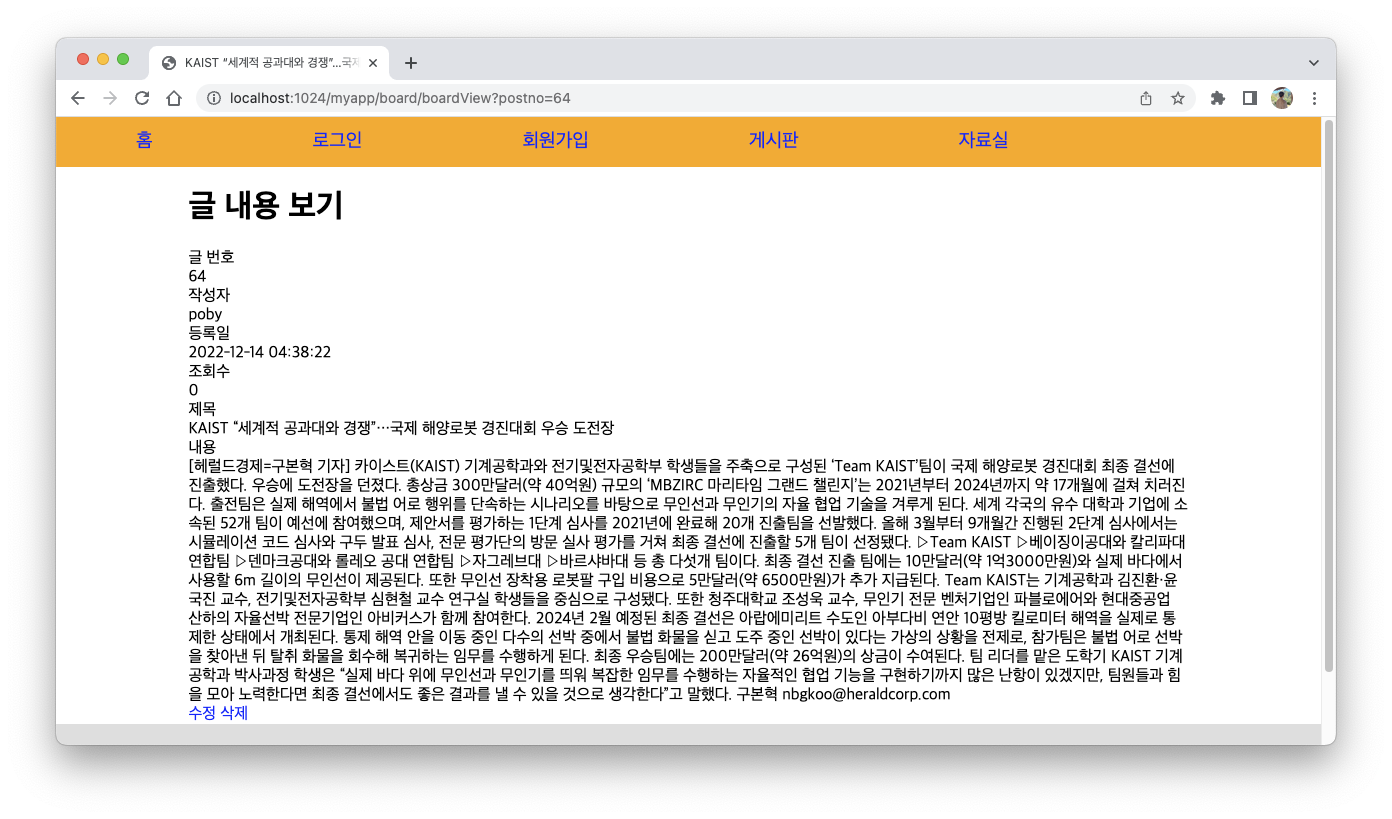Viewport: 1392px width, 819px height.
Task: Go back to the previous page
Action: point(78,98)
